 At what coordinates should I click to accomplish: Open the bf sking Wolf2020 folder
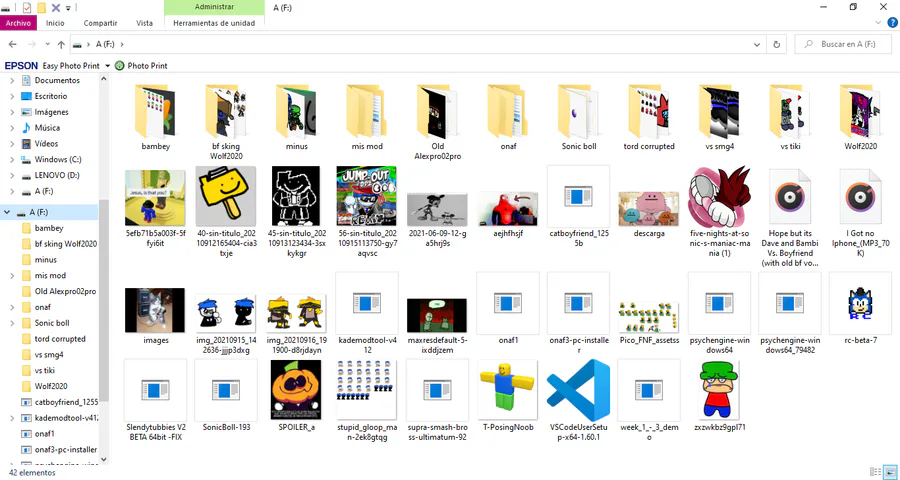(226, 111)
